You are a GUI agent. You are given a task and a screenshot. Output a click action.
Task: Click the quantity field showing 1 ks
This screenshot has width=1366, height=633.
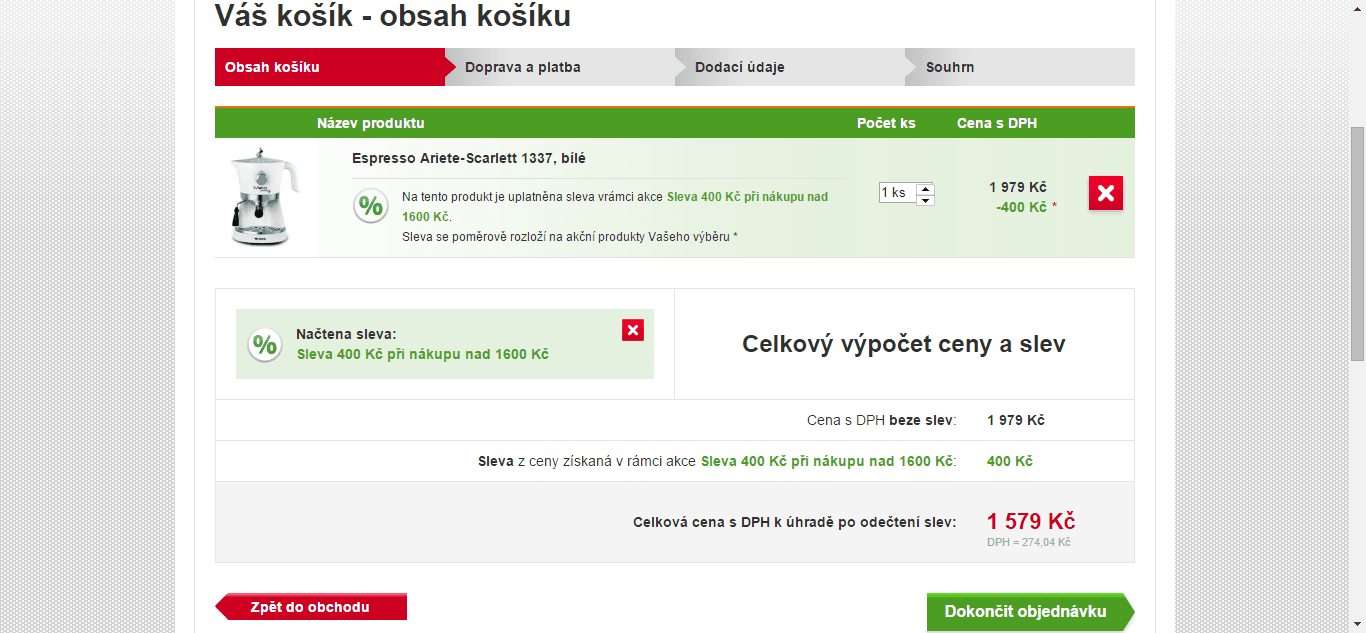897,193
